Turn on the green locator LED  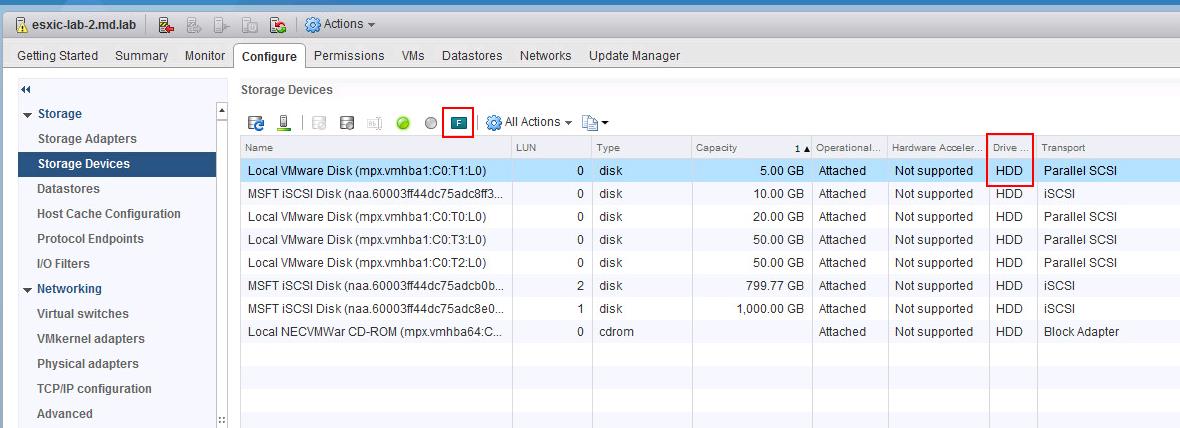(x=403, y=123)
